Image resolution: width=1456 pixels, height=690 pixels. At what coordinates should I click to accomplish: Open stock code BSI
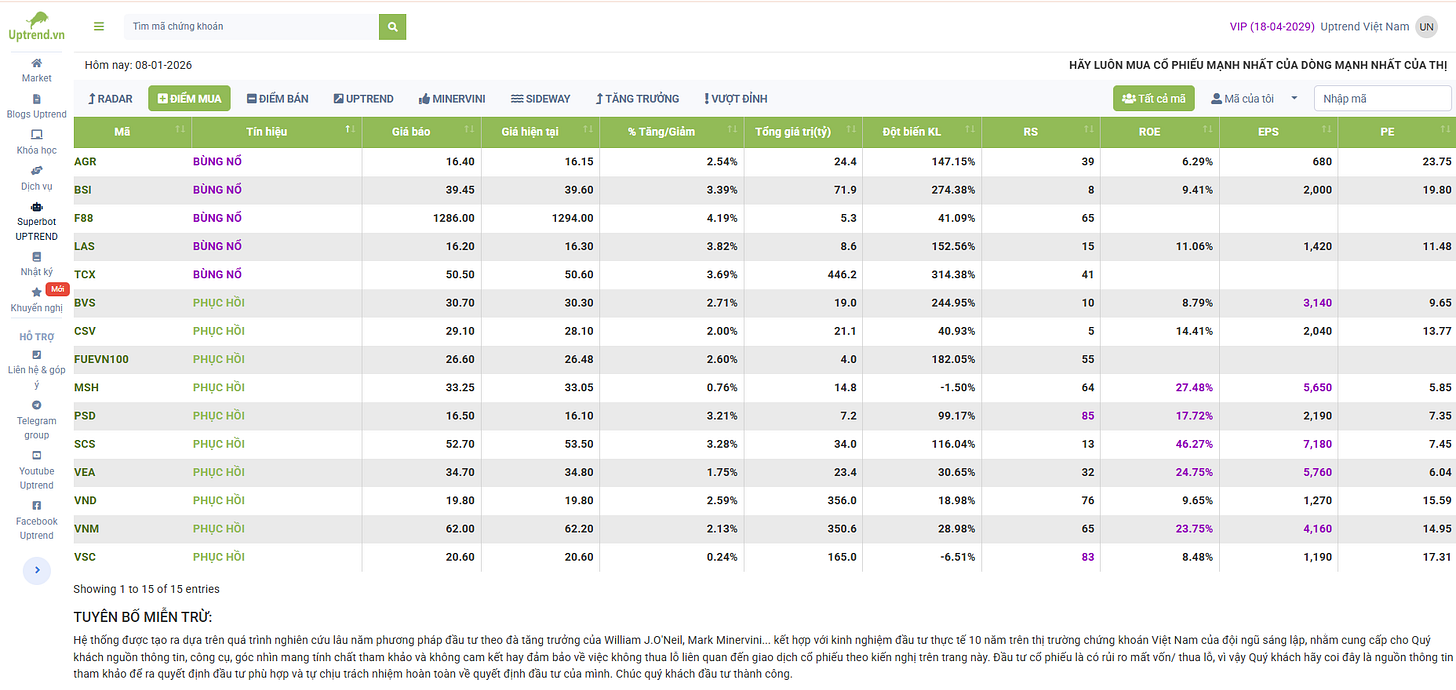click(84, 189)
